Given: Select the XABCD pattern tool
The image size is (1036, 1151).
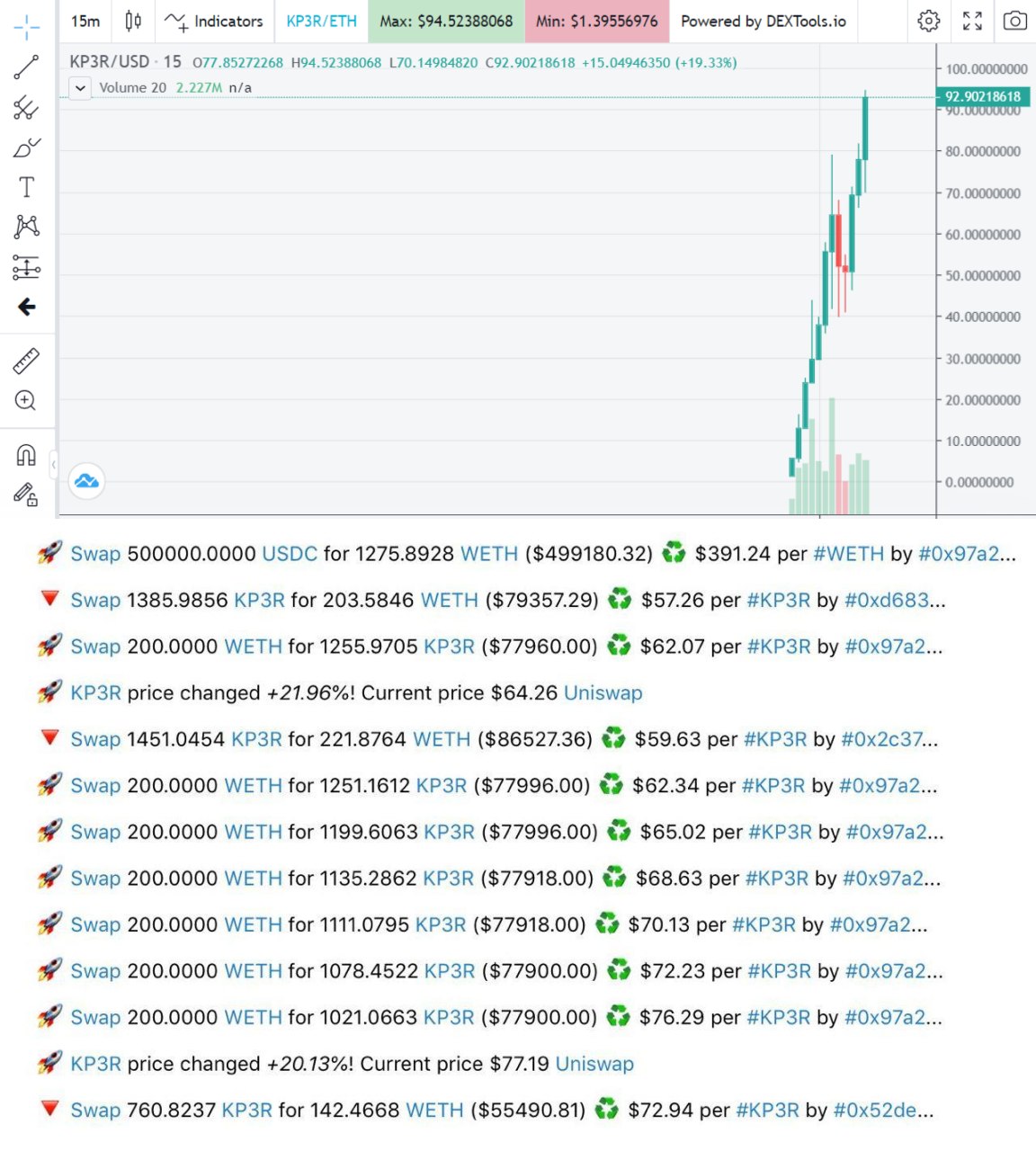Looking at the screenshot, I should pos(27,227).
